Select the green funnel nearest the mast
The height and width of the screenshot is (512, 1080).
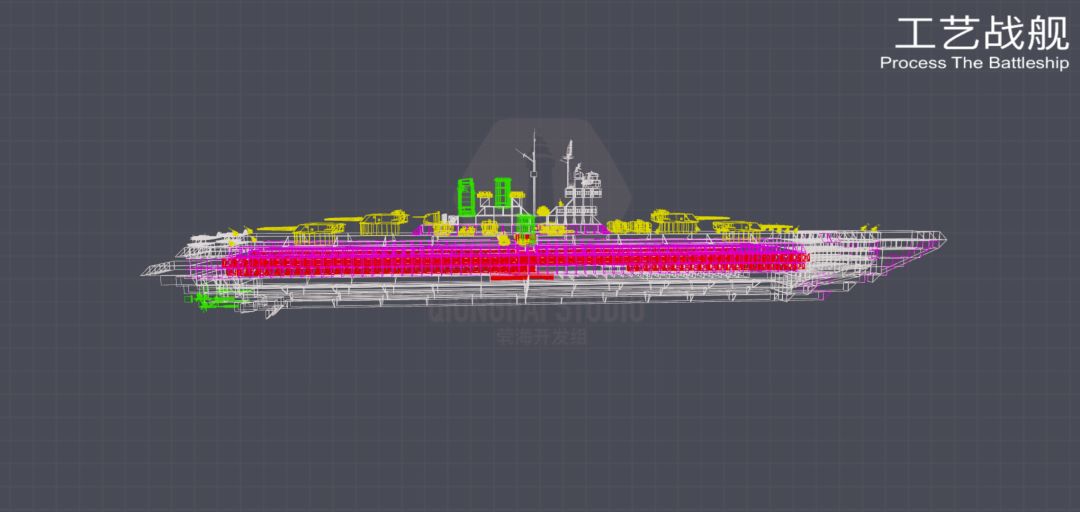click(x=502, y=191)
